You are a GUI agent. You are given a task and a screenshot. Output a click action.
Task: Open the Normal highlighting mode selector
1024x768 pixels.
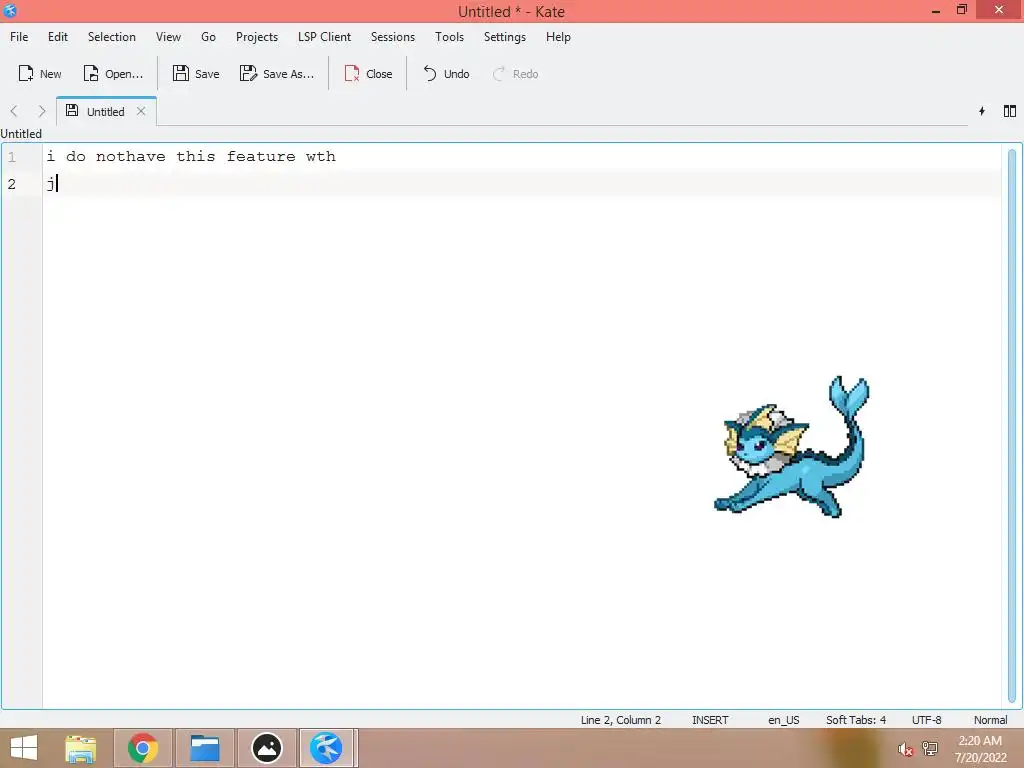point(990,720)
